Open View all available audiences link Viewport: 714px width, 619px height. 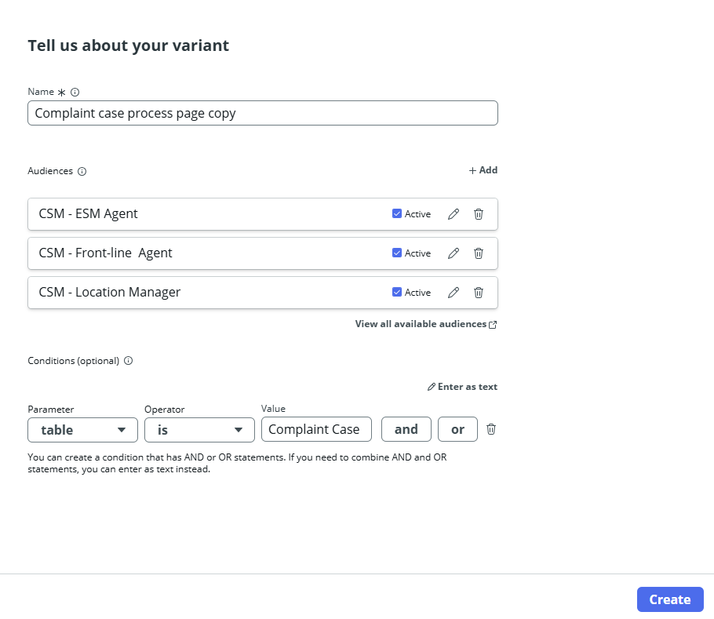click(x=425, y=324)
